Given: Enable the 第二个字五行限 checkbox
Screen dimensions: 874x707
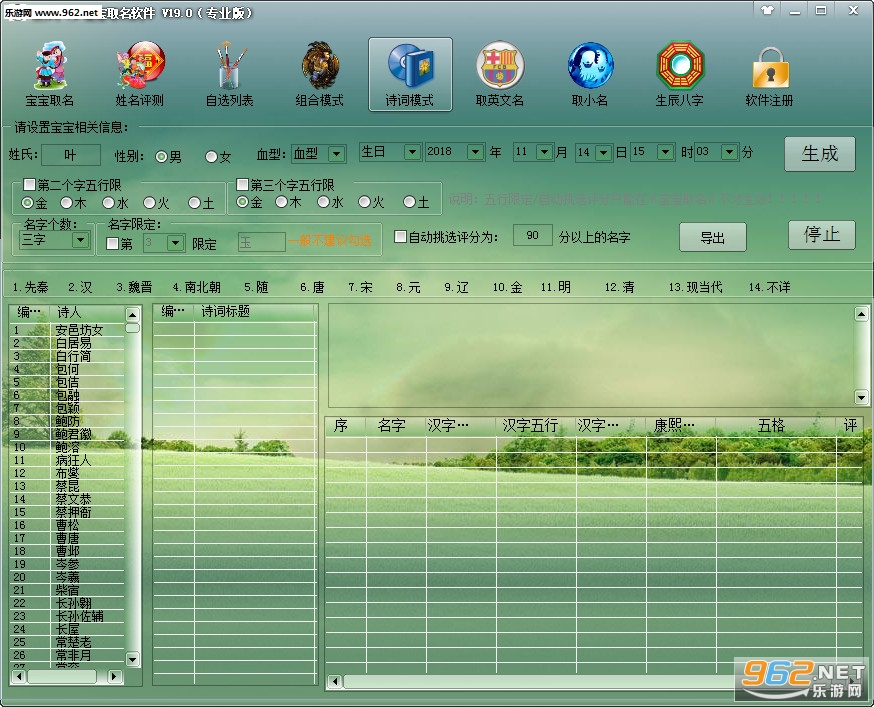Looking at the screenshot, I should coord(30,184).
